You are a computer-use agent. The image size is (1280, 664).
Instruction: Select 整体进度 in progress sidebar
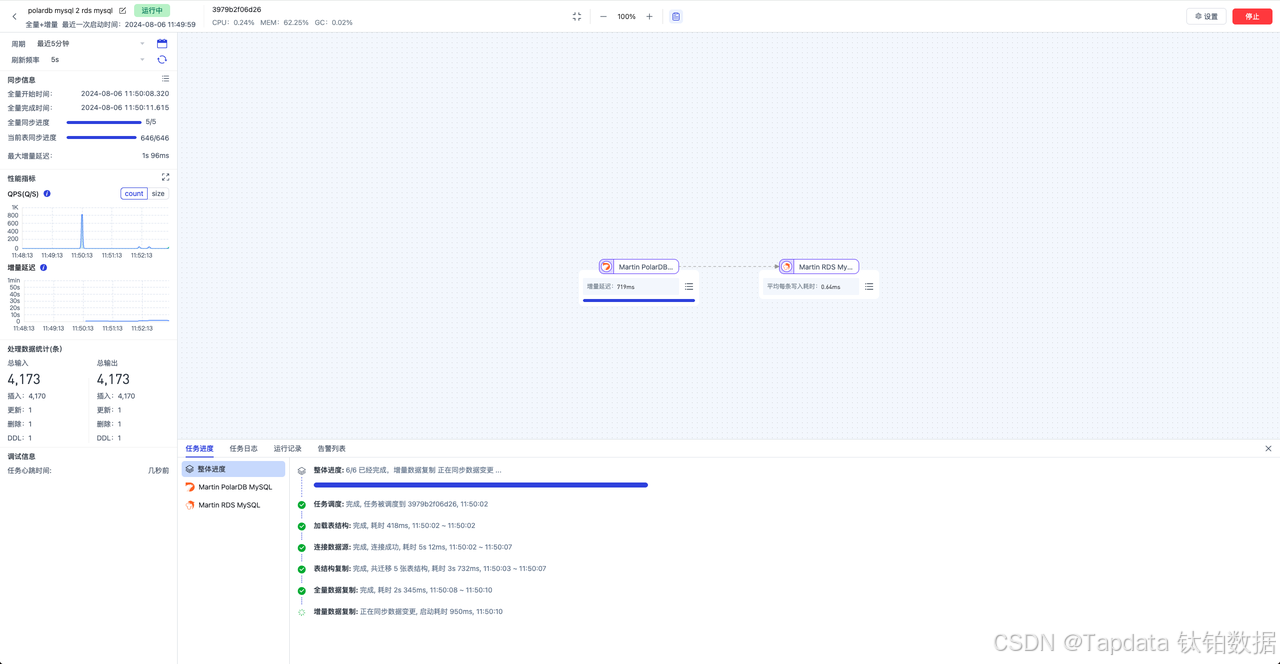coord(233,469)
